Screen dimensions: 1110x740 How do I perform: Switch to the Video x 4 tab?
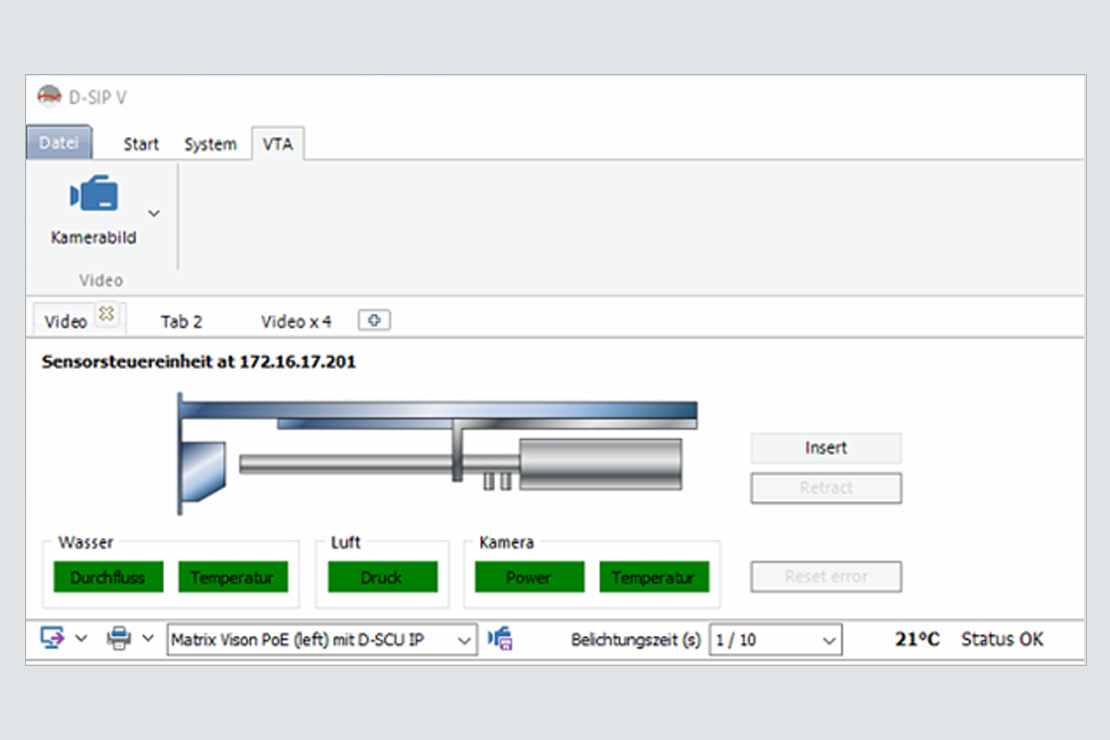296,321
